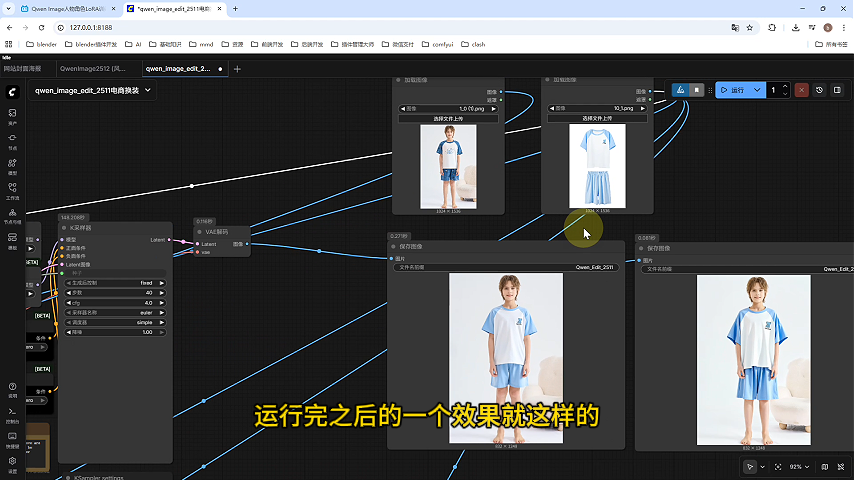Open the assets panel in sidebar
The width and height of the screenshot is (854, 480).
pyautogui.click(x=12, y=116)
